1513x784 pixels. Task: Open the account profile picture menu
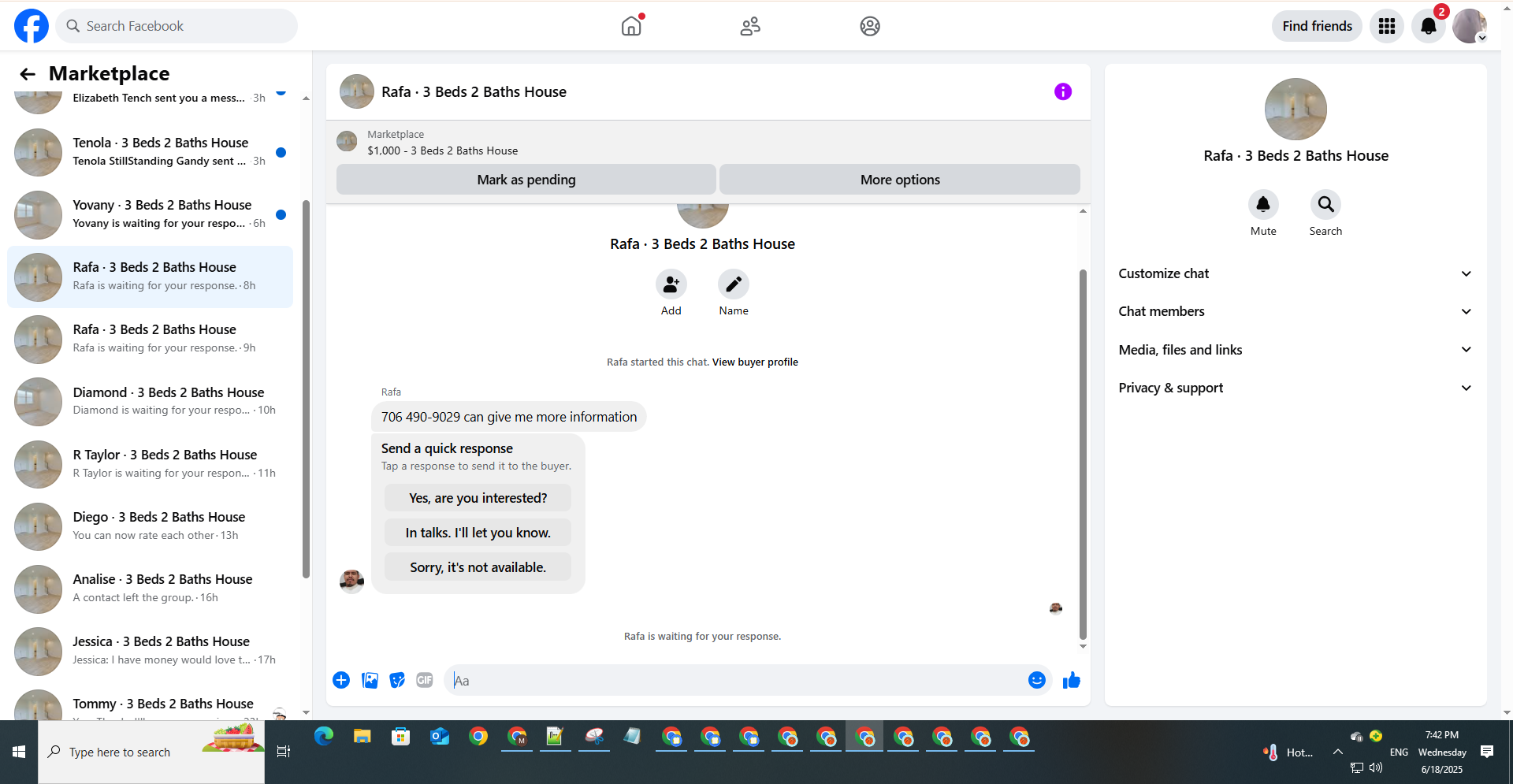(1470, 26)
